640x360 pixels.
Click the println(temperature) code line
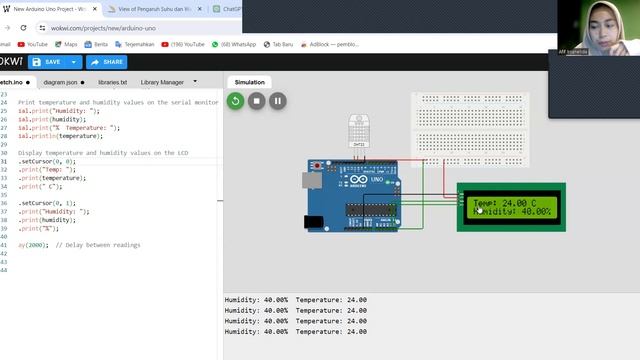tap(60, 136)
